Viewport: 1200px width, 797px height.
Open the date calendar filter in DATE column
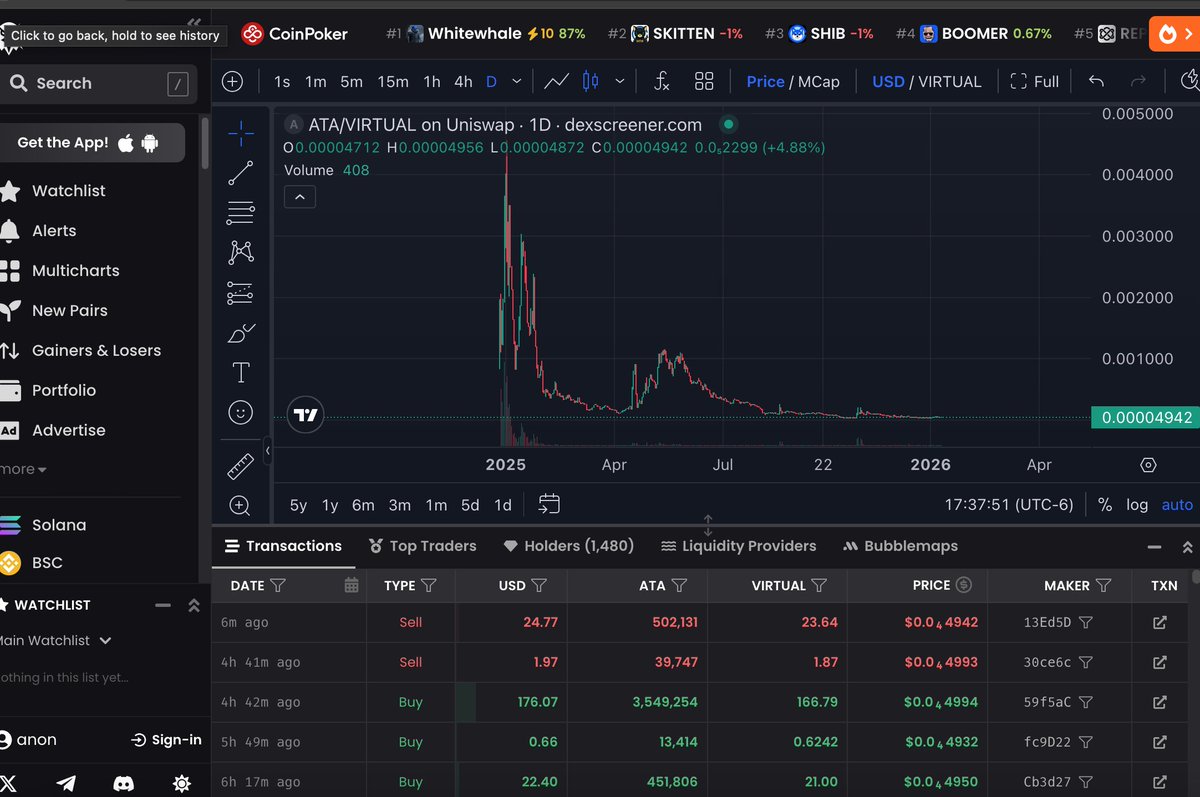(351, 585)
